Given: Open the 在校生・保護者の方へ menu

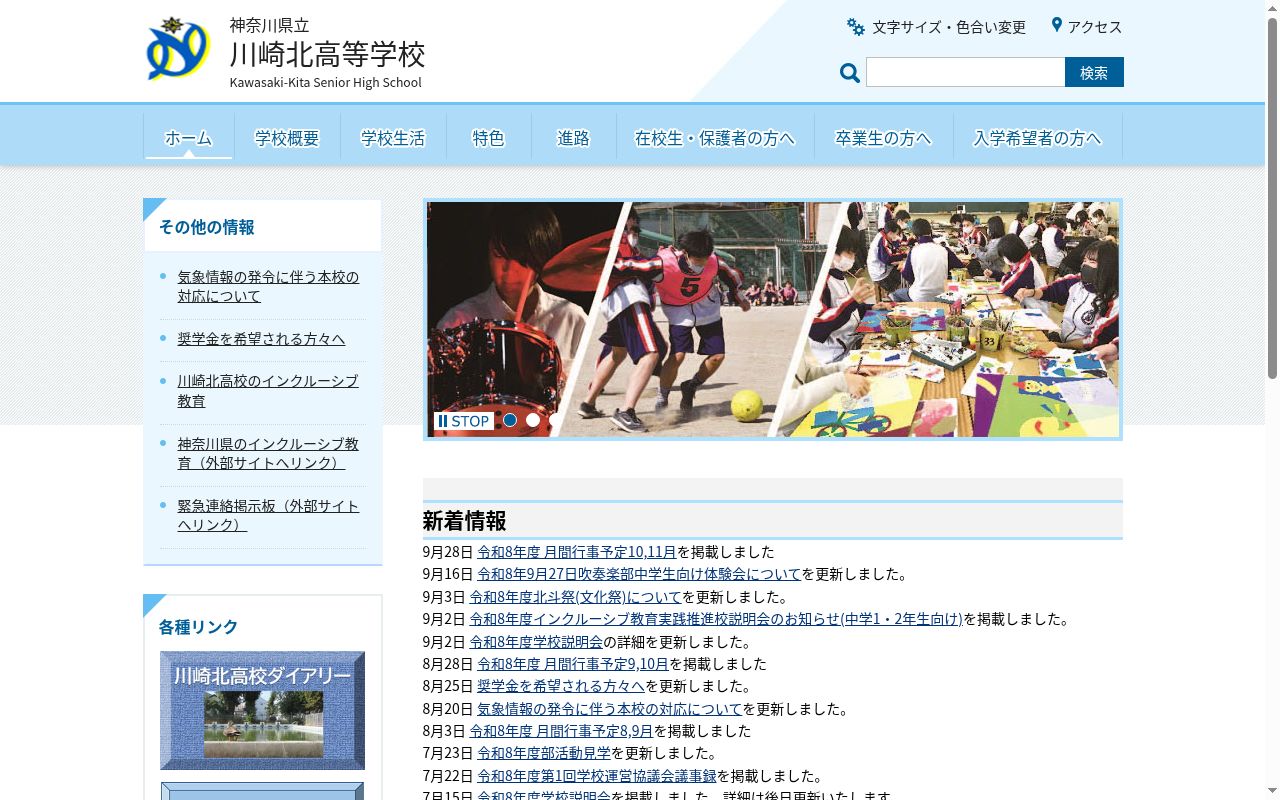Looking at the screenshot, I should [715, 138].
